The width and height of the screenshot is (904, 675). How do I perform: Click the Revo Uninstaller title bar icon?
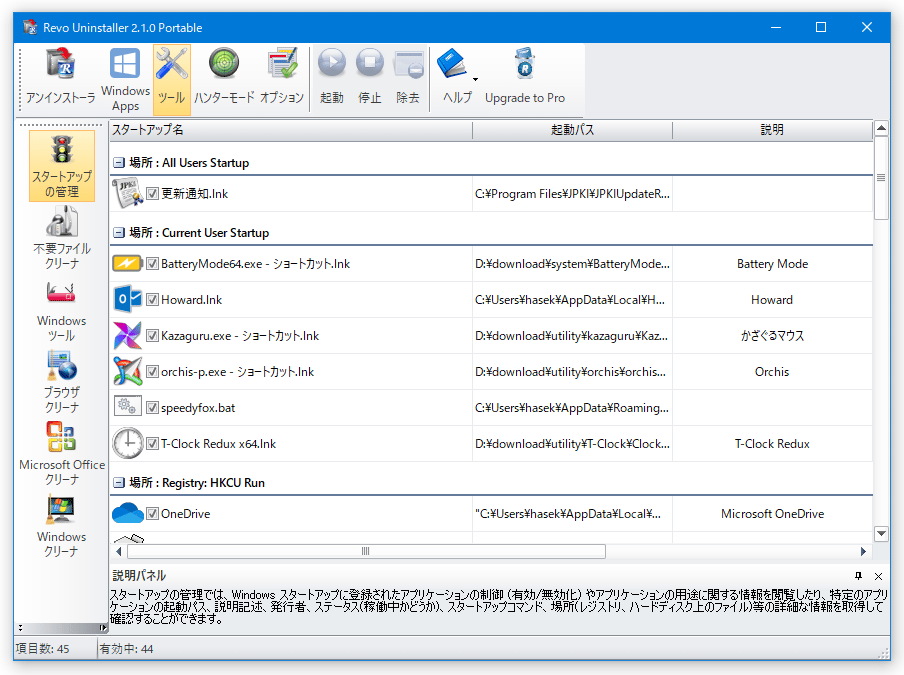pos(30,27)
